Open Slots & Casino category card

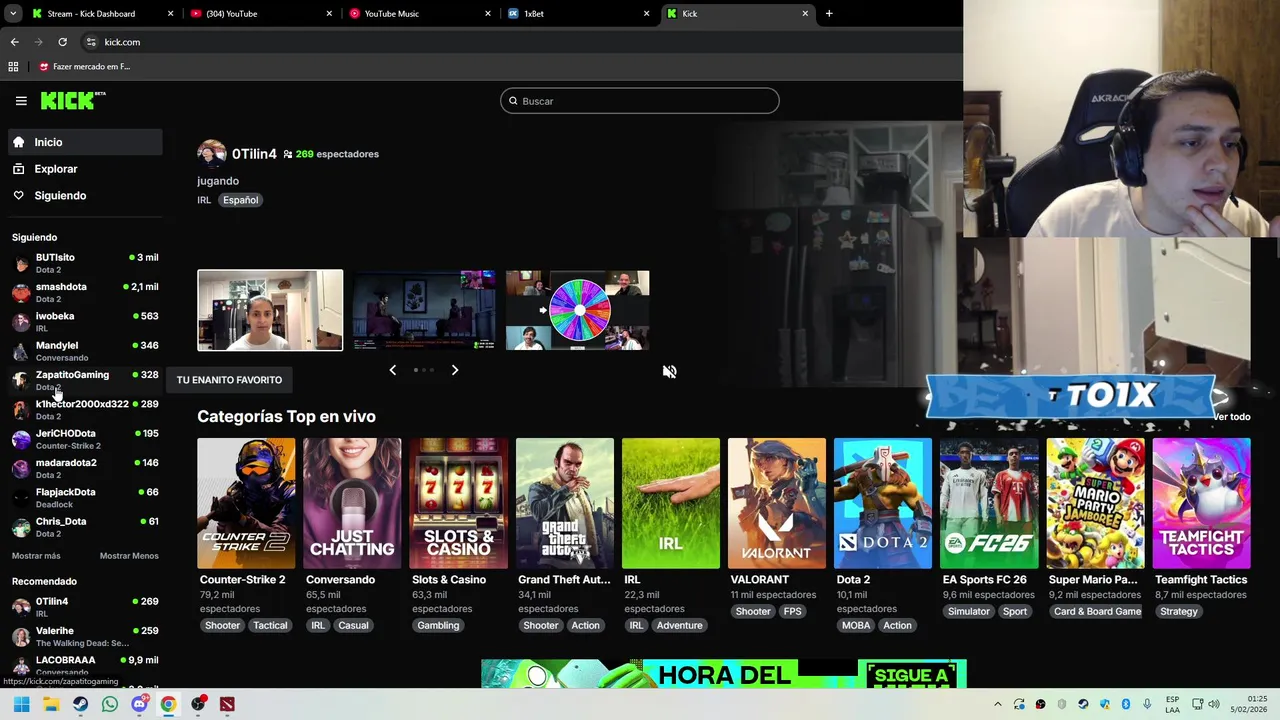coord(458,503)
